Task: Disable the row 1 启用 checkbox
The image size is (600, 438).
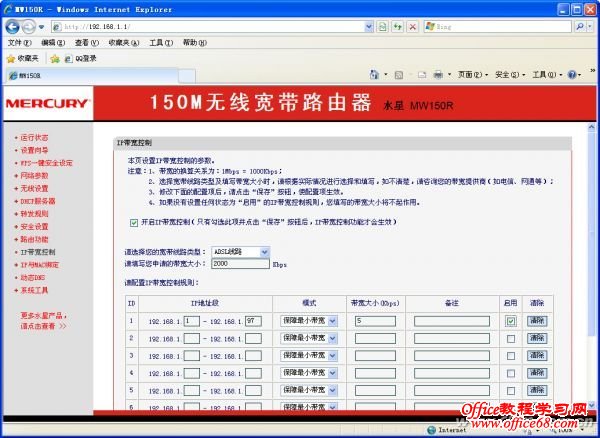Action: [510, 321]
